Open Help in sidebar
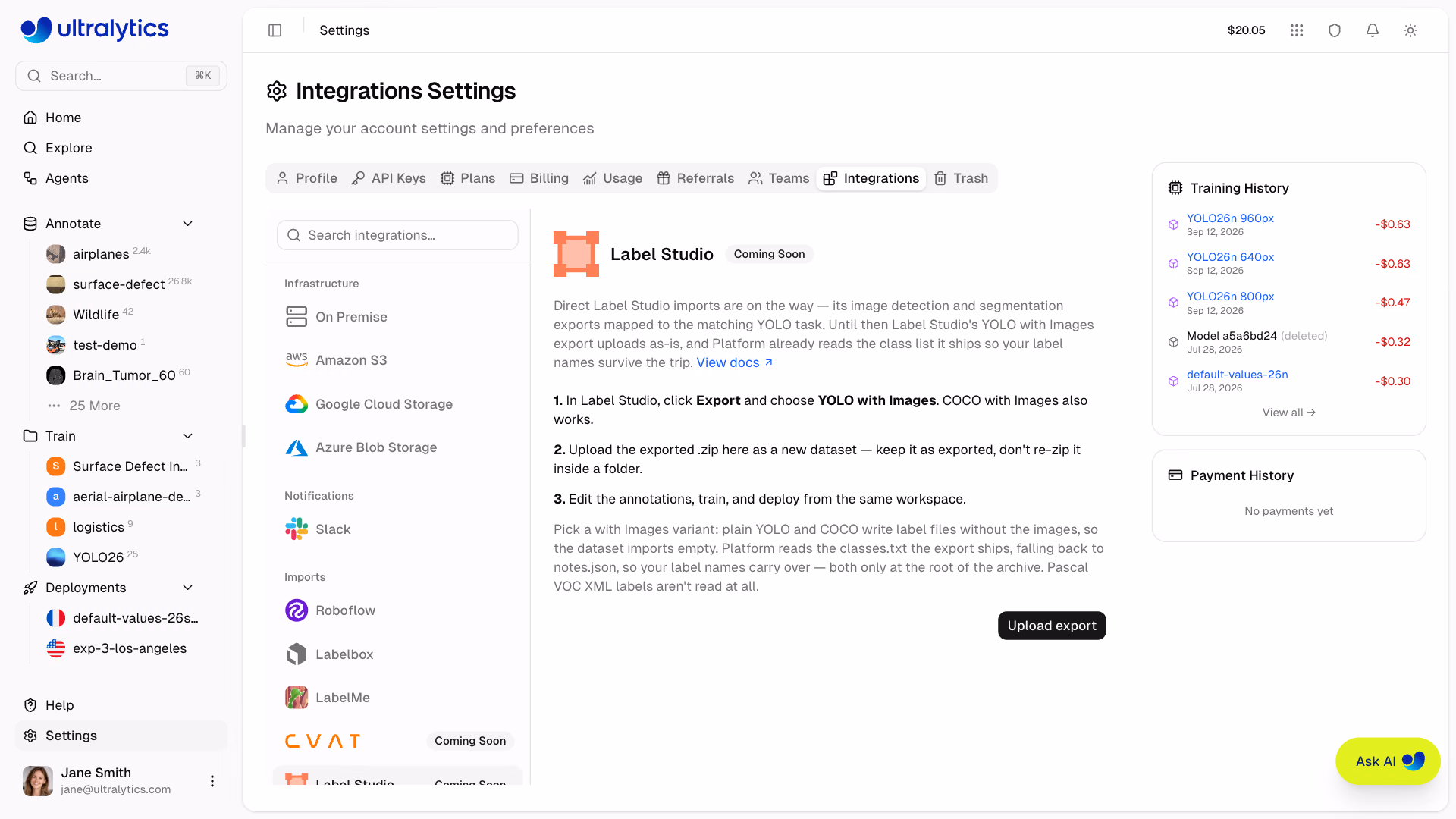The width and height of the screenshot is (1456, 819). [59, 705]
